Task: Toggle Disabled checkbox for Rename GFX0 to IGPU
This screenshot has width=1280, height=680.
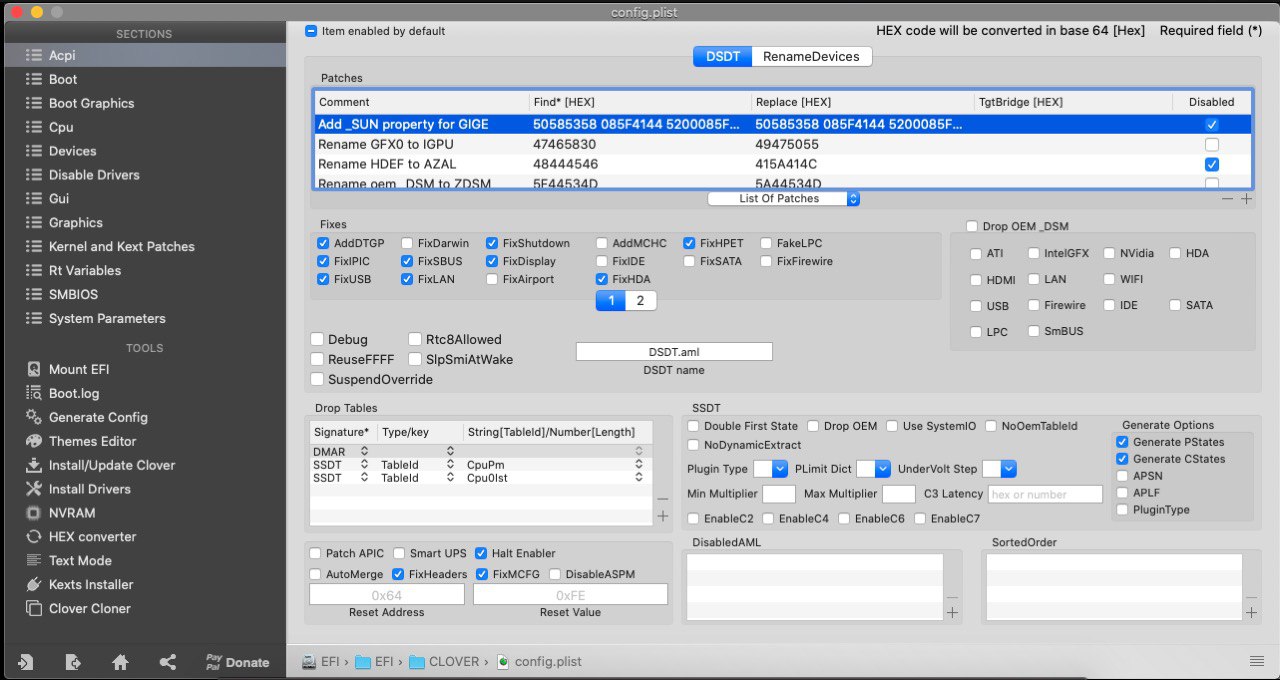Action: tap(1212, 144)
